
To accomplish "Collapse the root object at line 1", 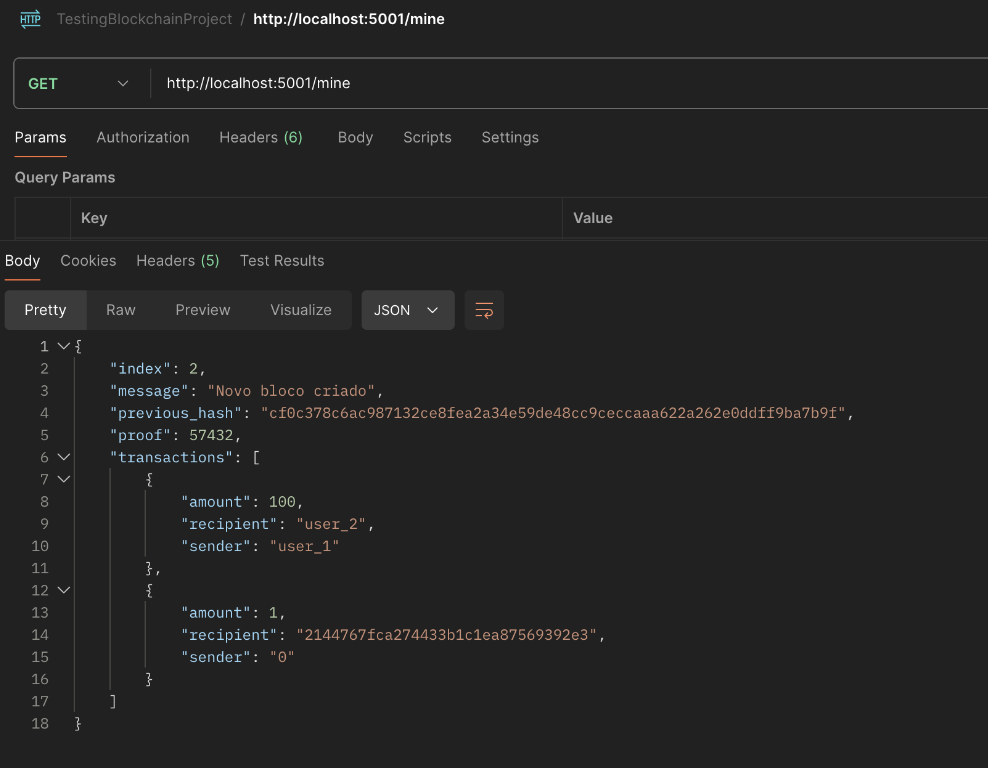I will [x=64, y=346].
